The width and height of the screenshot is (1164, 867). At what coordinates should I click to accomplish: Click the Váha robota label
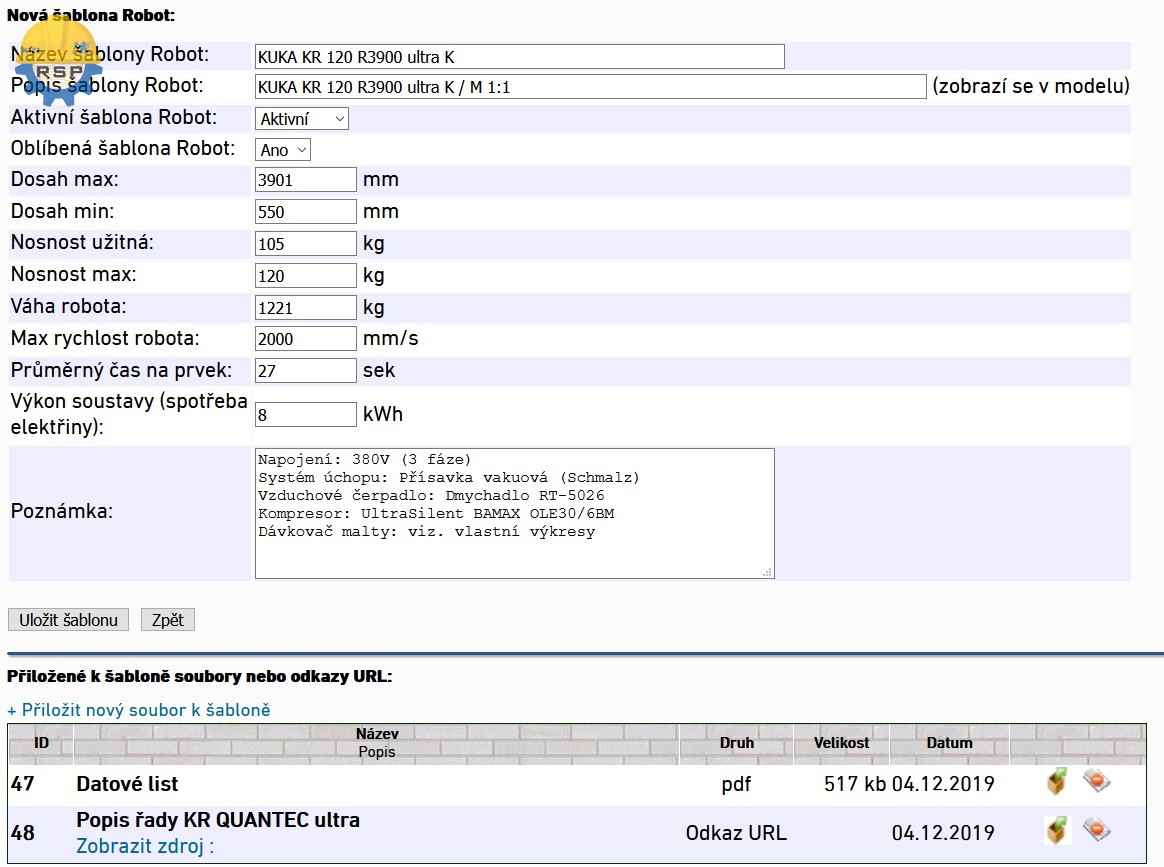(x=68, y=306)
